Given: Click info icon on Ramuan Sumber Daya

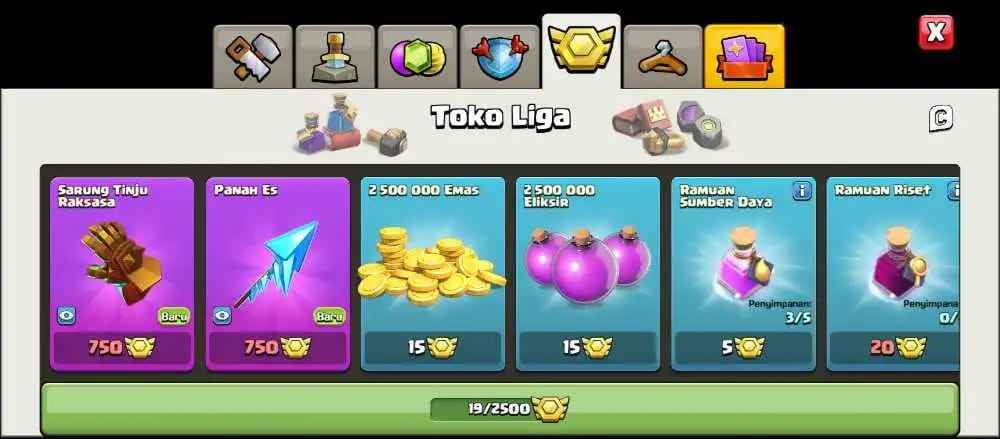Looking at the screenshot, I should [802, 190].
